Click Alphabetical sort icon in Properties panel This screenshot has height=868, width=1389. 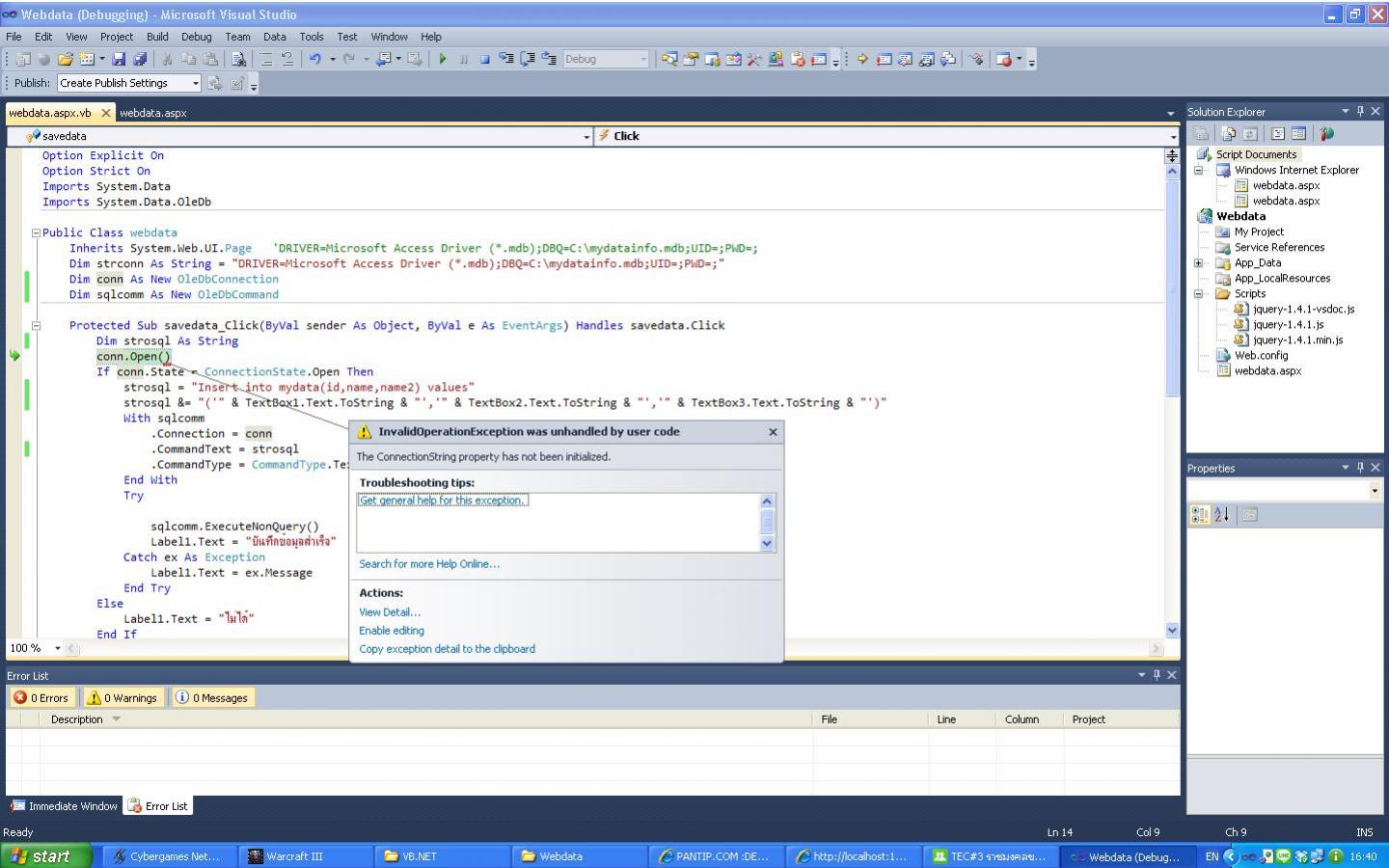click(x=1222, y=515)
